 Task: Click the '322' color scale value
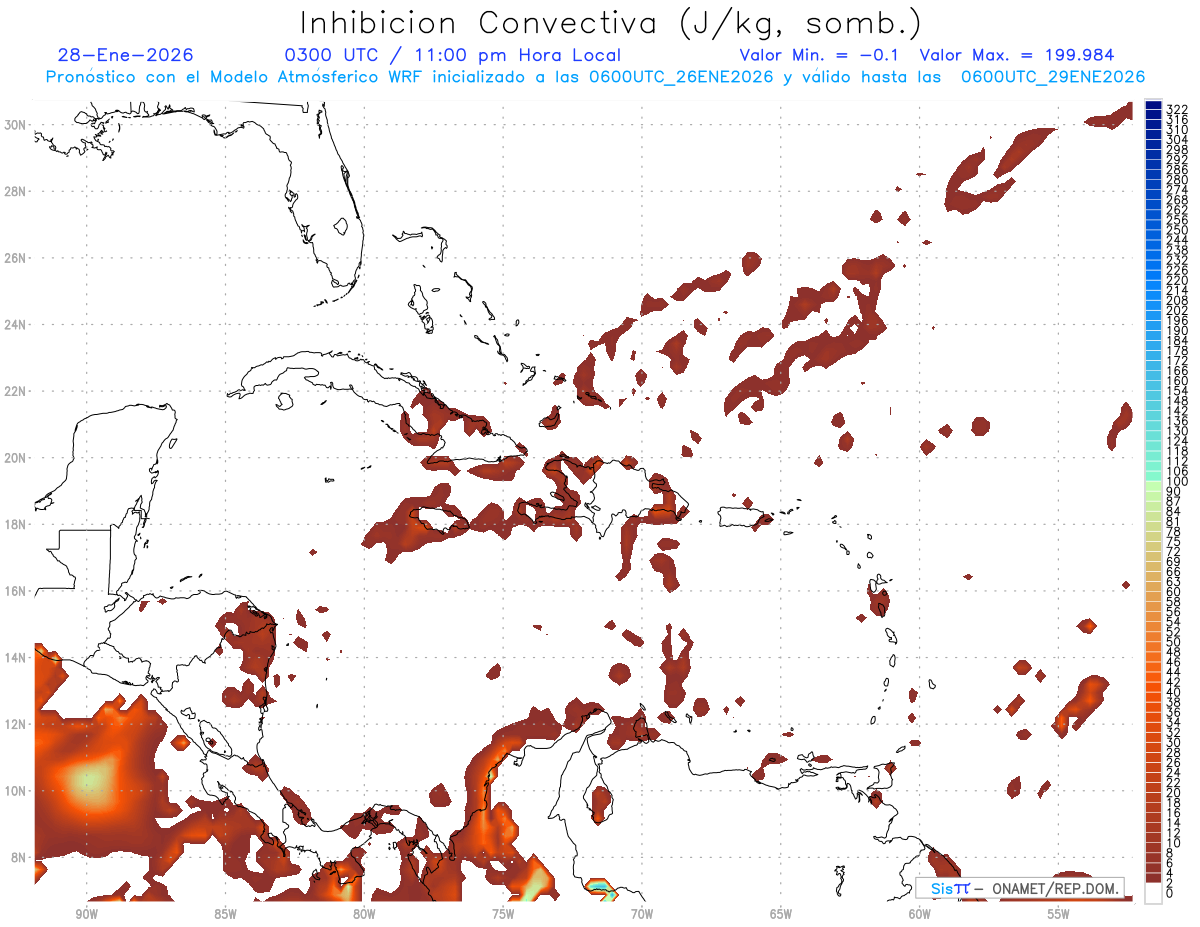(x=1176, y=108)
